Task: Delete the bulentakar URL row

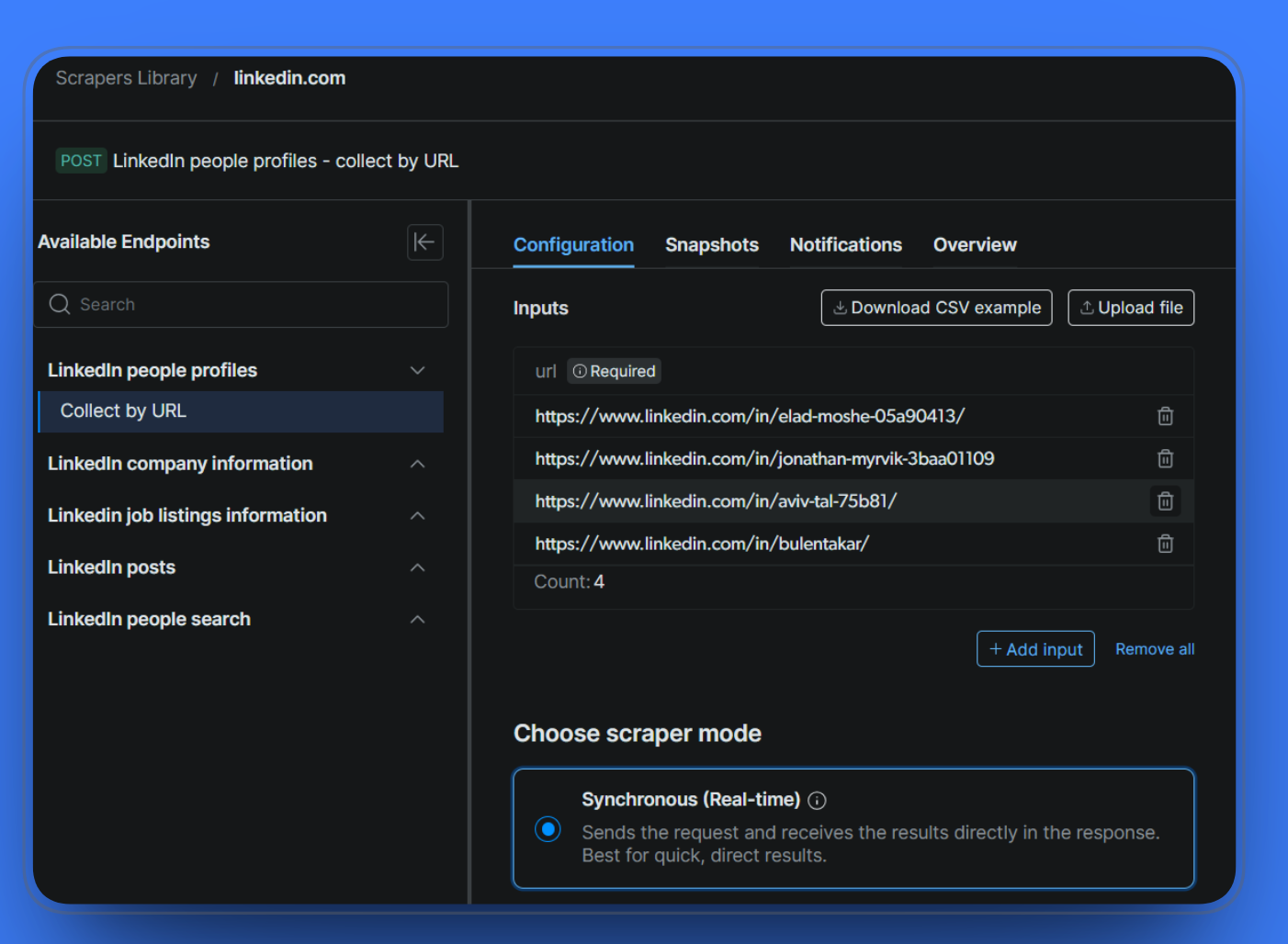Action: (x=1165, y=544)
